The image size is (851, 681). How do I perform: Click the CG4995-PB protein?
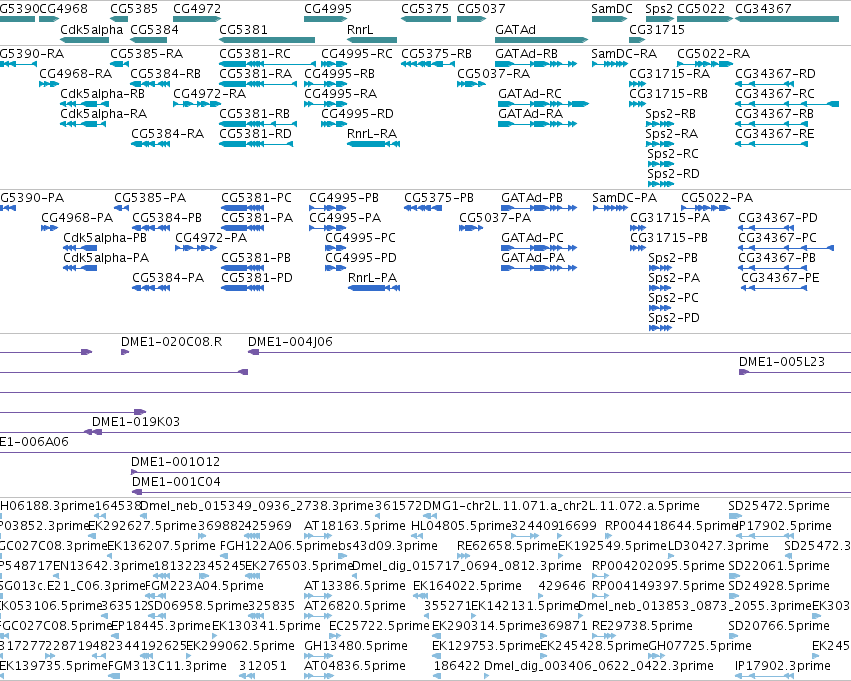click(x=327, y=208)
